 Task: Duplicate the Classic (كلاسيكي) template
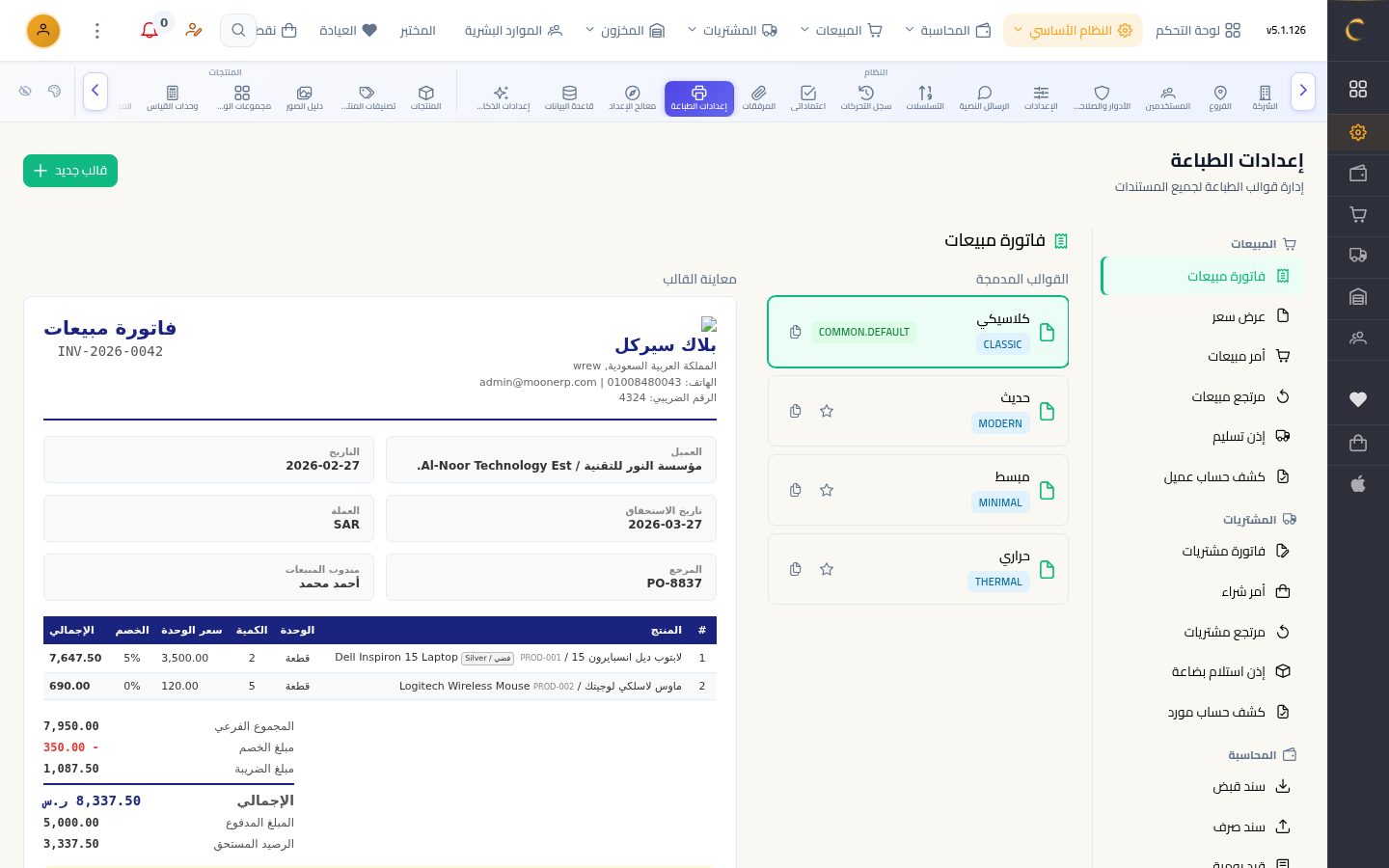coord(796,332)
